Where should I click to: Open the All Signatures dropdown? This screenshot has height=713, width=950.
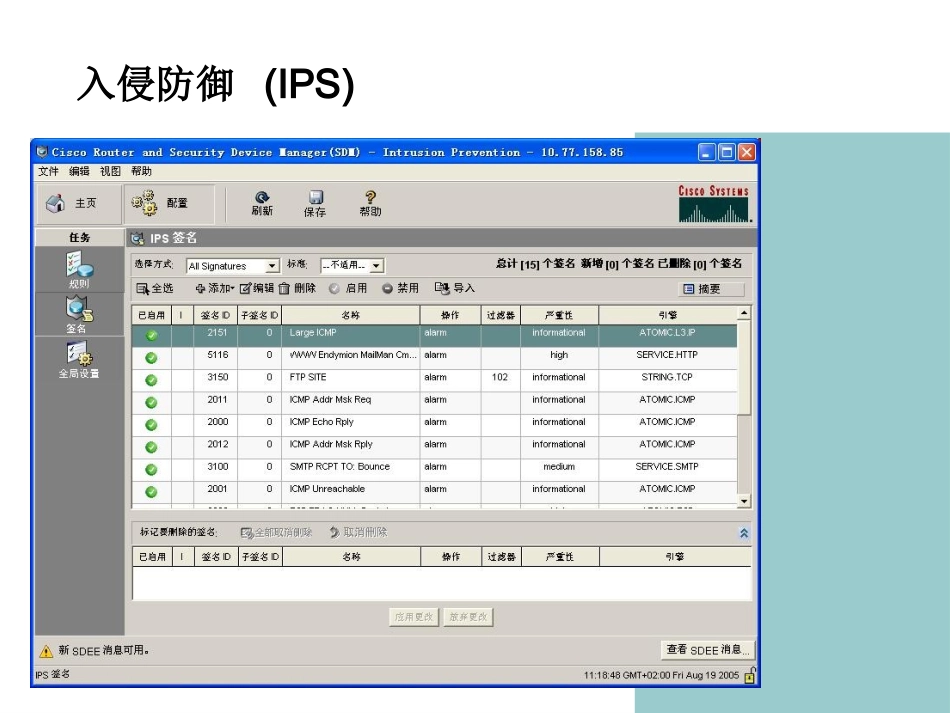233,266
